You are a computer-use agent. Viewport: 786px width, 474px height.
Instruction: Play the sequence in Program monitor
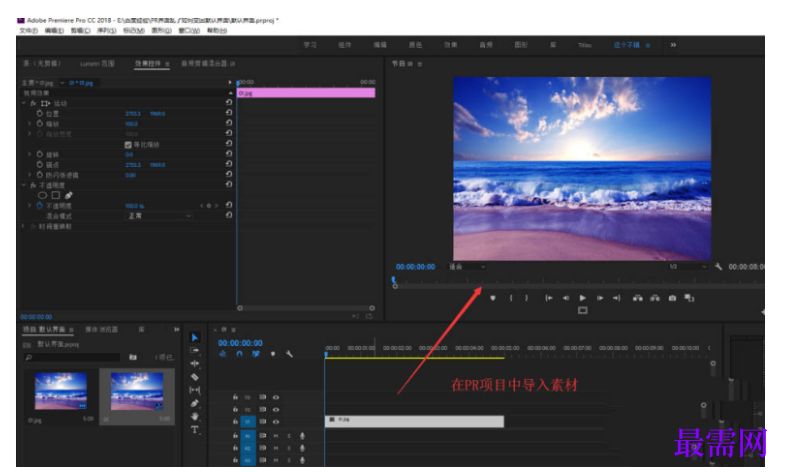tap(582, 298)
